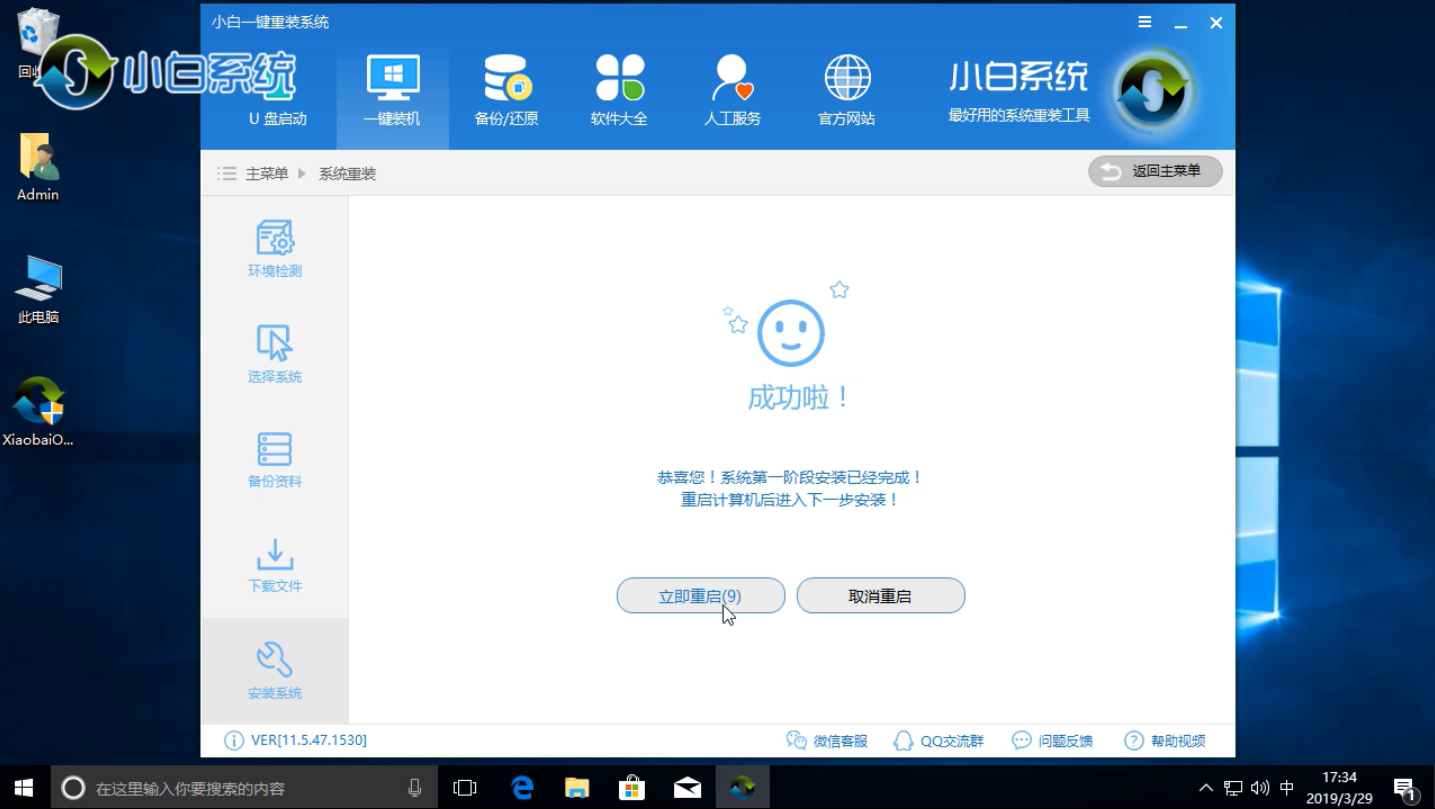Open the QQ交流群 link

click(938, 741)
